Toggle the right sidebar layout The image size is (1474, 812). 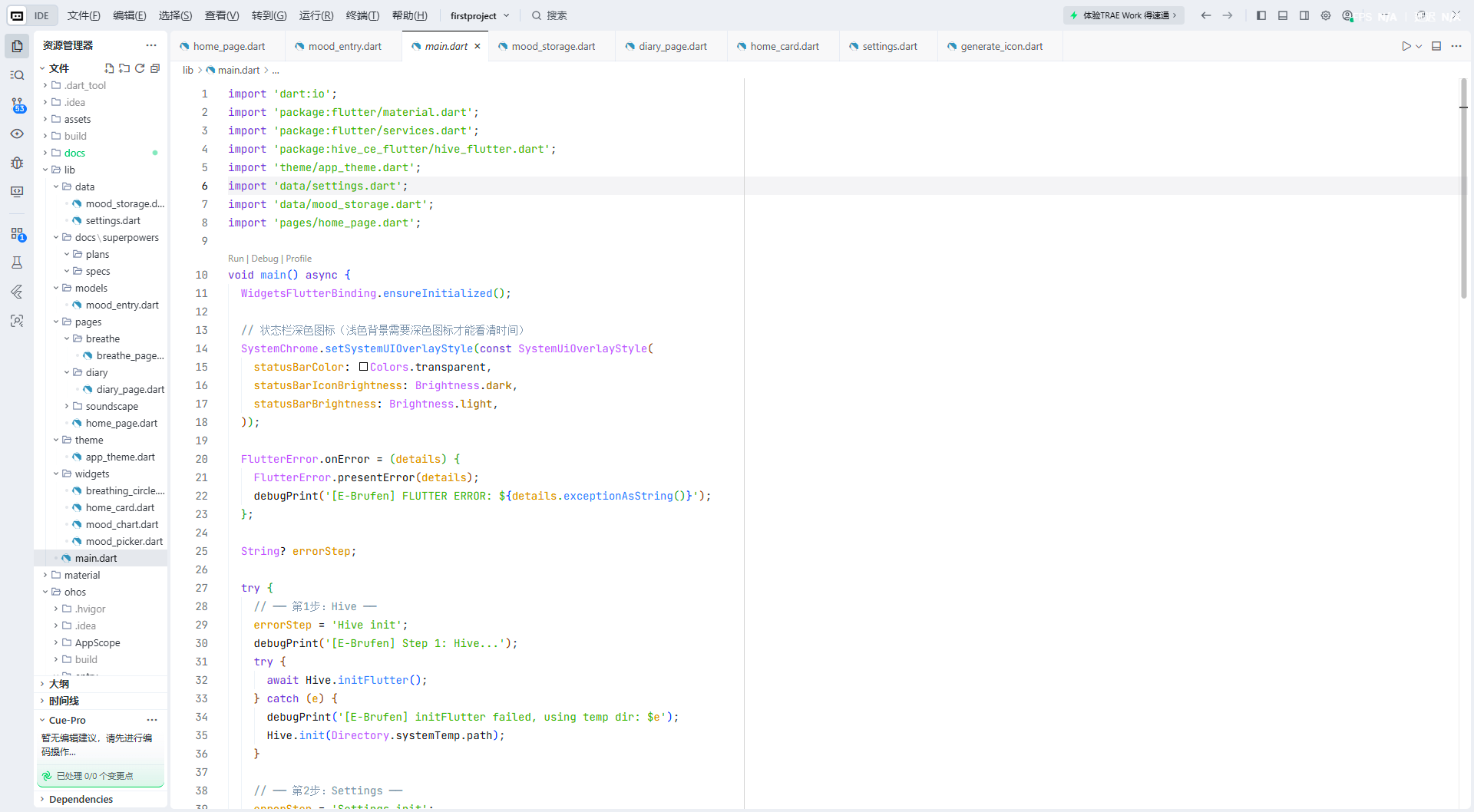click(x=1304, y=15)
